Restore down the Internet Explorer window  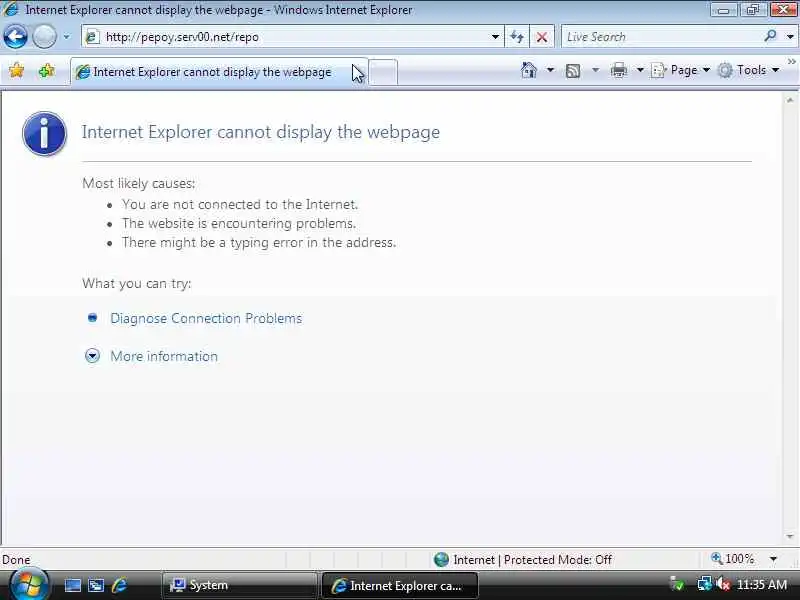coord(753,9)
